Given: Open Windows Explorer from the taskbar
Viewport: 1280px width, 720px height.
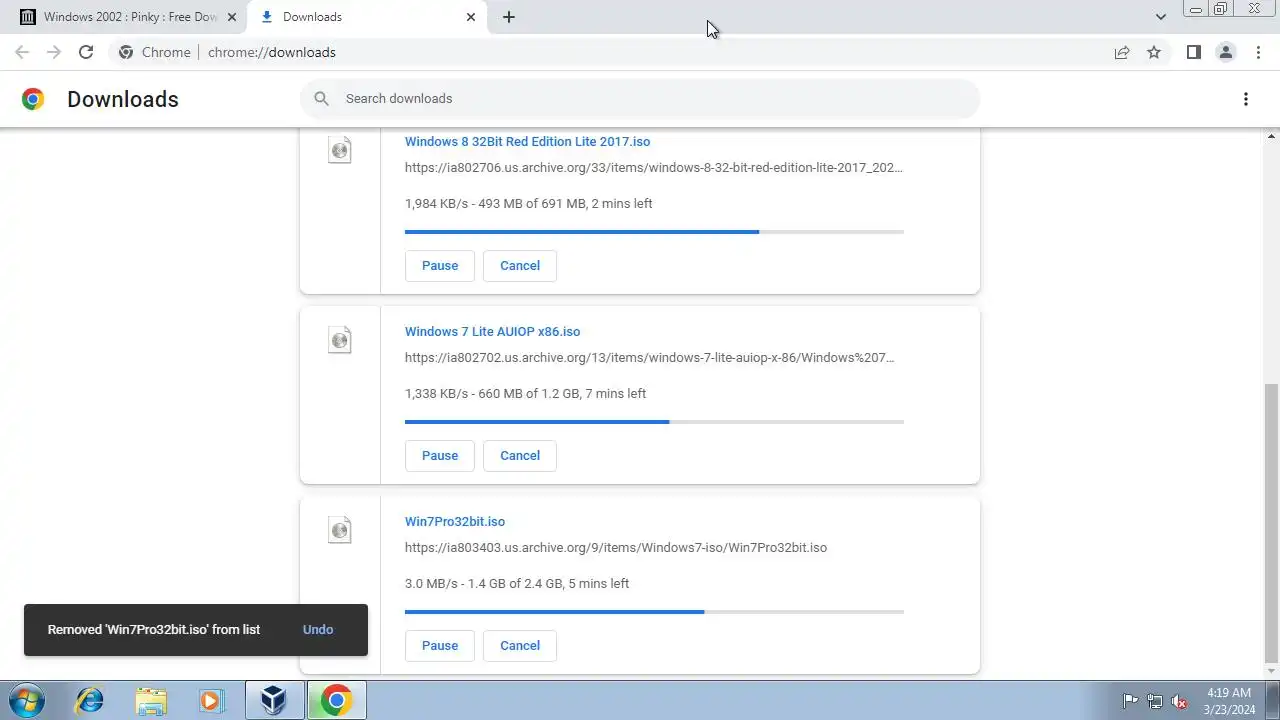Looking at the screenshot, I should tap(151, 700).
